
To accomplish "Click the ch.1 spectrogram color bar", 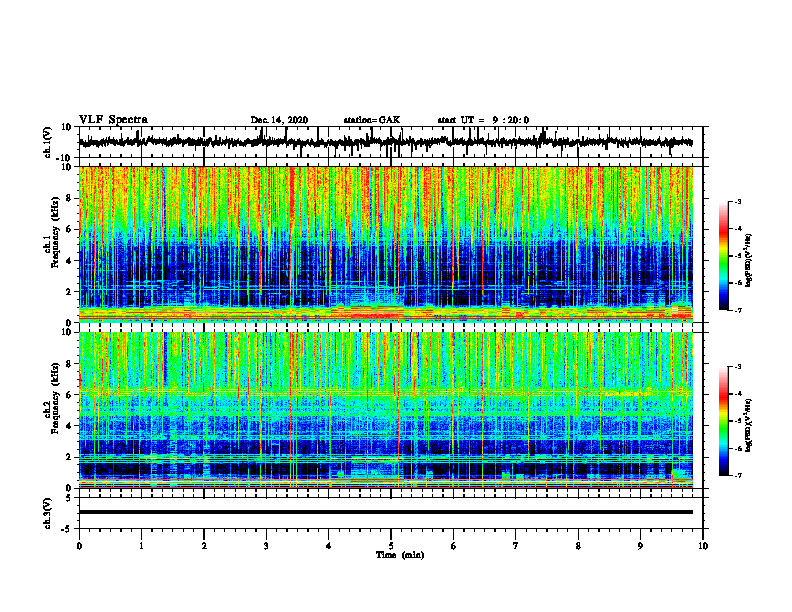I will click(723, 256).
